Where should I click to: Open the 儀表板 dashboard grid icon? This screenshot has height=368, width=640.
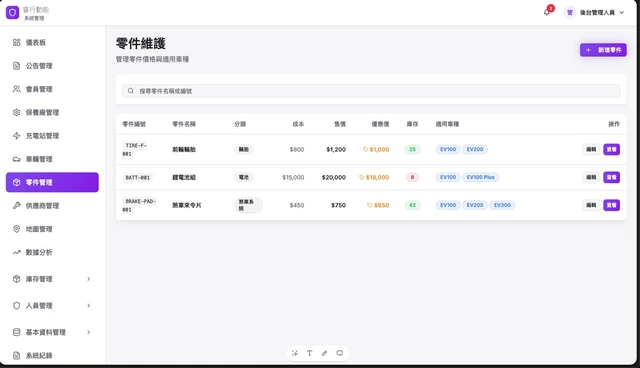[16, 42]
